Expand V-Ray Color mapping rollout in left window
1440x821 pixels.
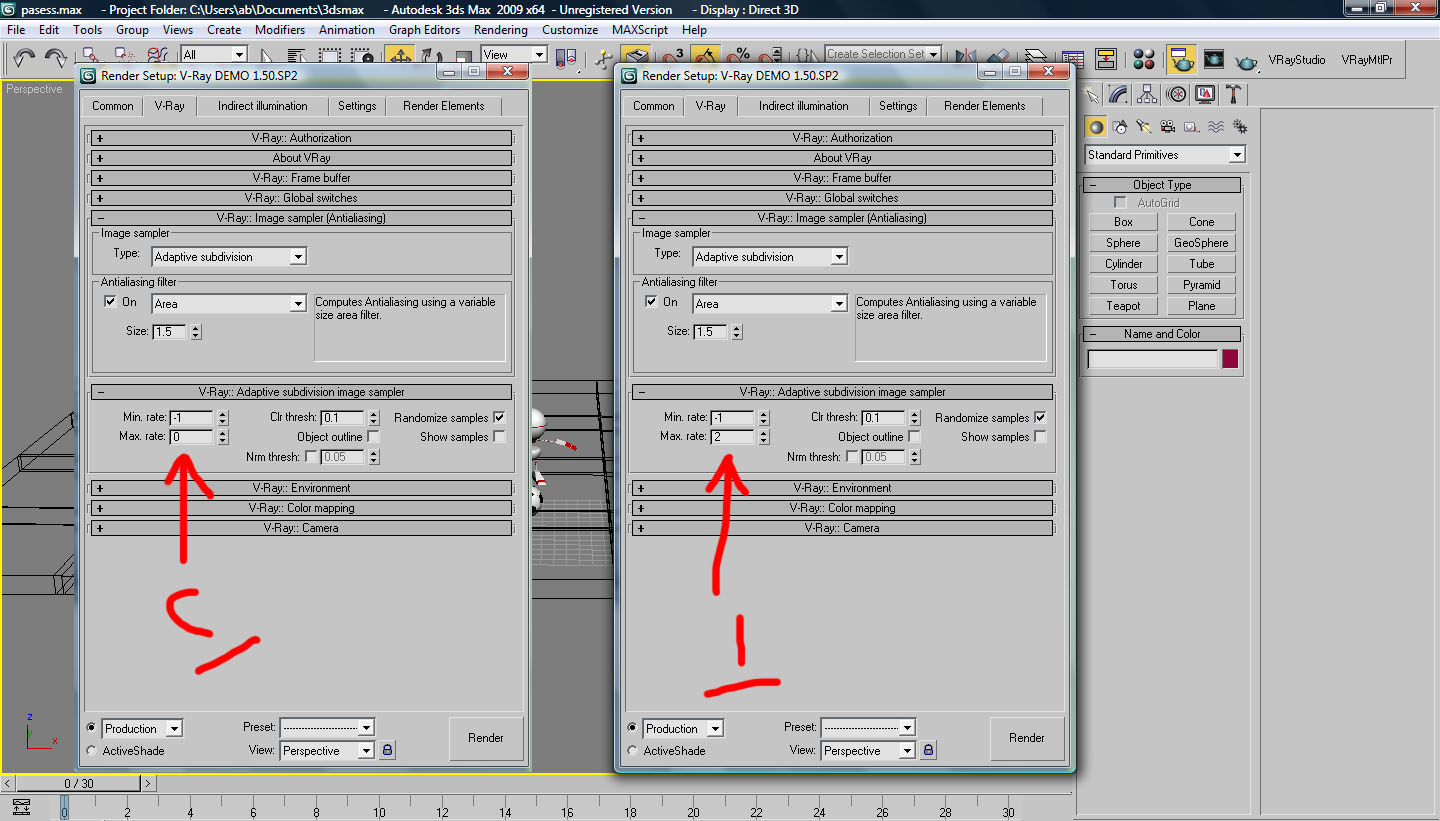point(301,508)
